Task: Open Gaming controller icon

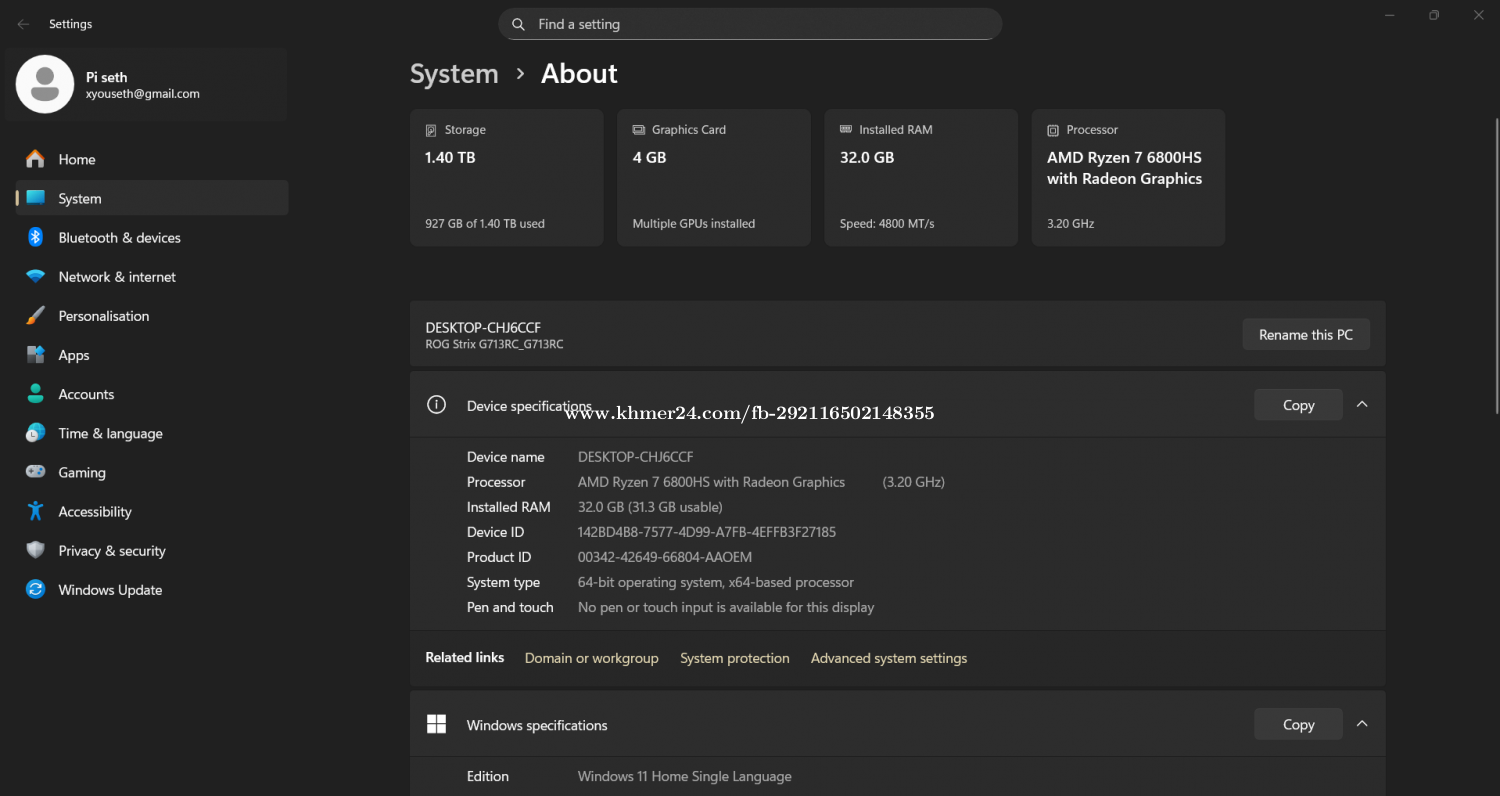Action: pyautogui.click(x=36, y=472)
